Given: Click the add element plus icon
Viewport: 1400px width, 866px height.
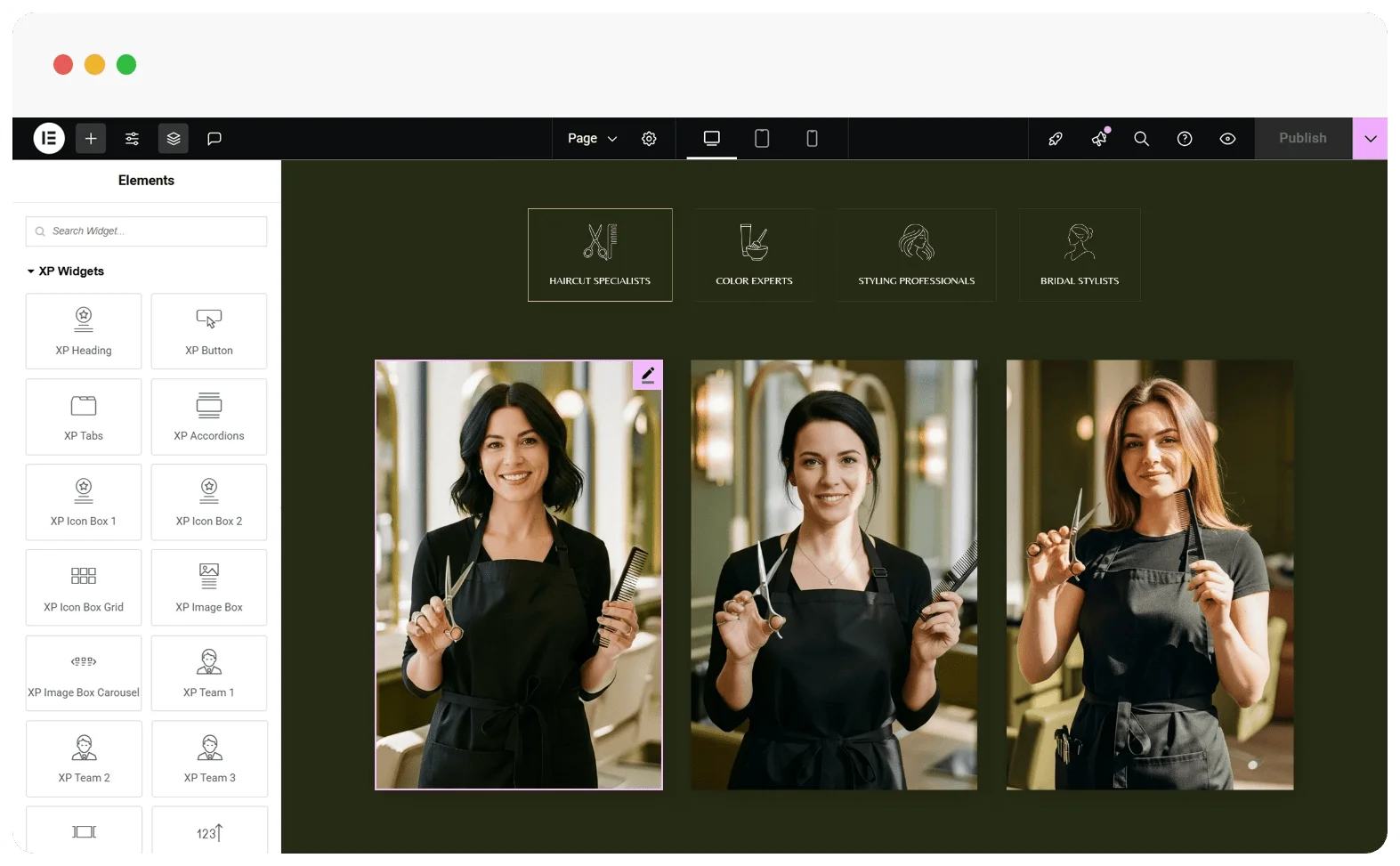Looking at the screenshot, I should (91, 138).
